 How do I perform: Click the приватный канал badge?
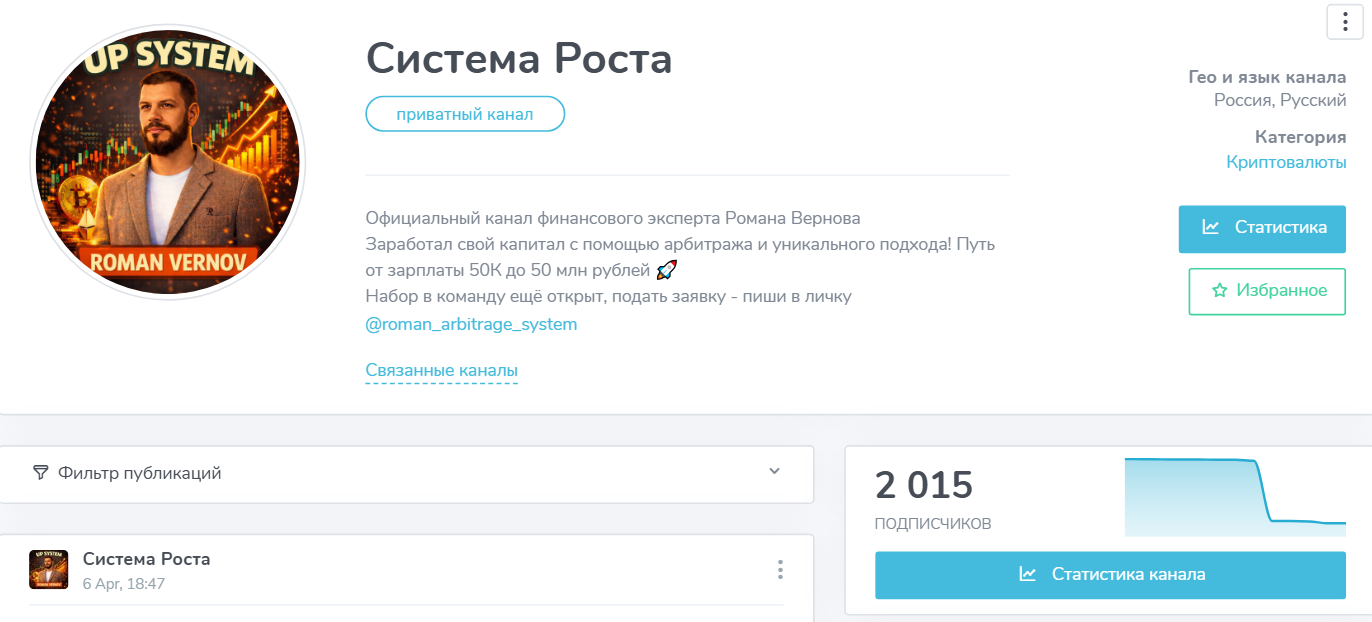[465, 114]
